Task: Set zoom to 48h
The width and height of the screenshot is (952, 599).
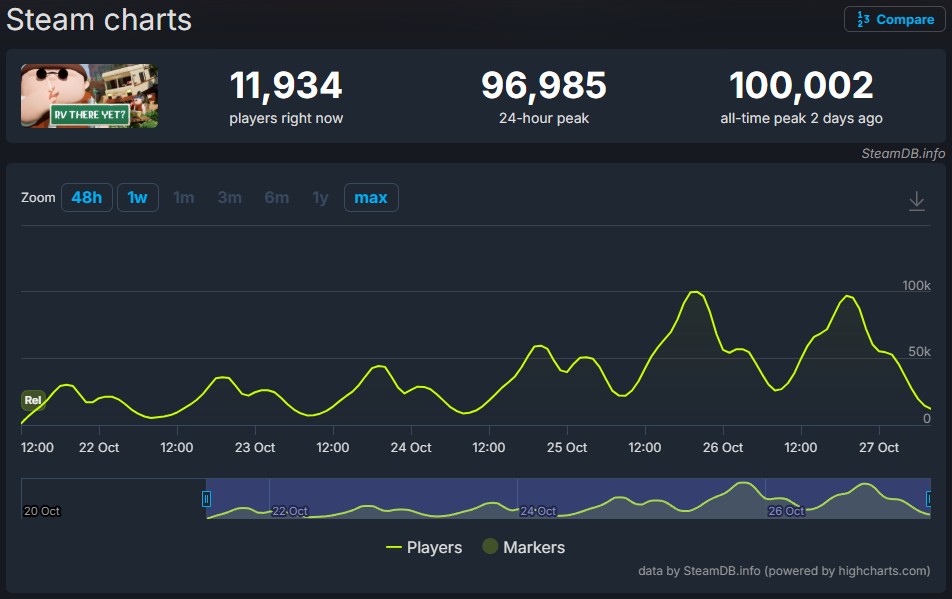Action: (x=87, y=198)
